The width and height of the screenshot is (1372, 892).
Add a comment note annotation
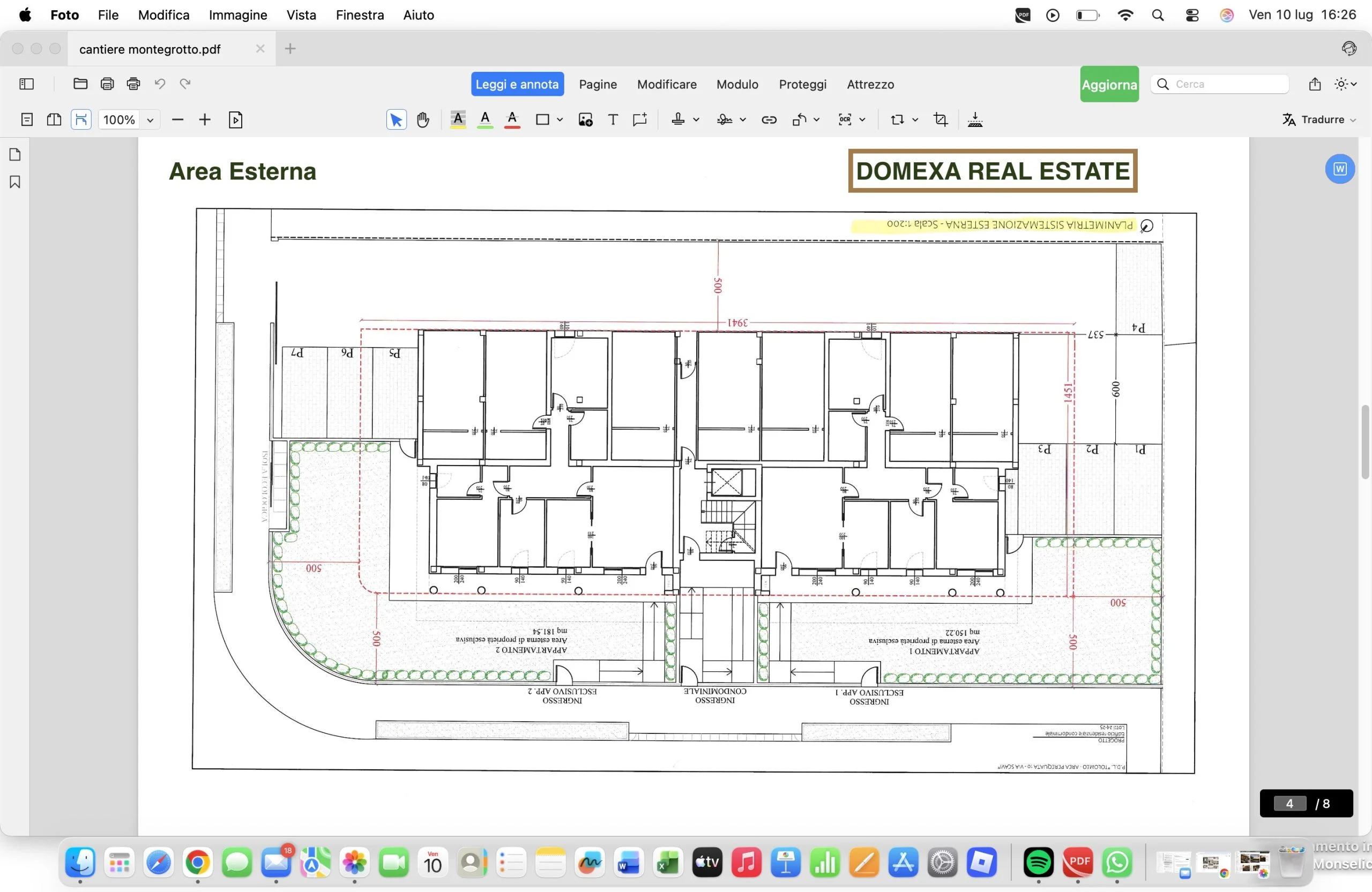click(x=640, y=120)
